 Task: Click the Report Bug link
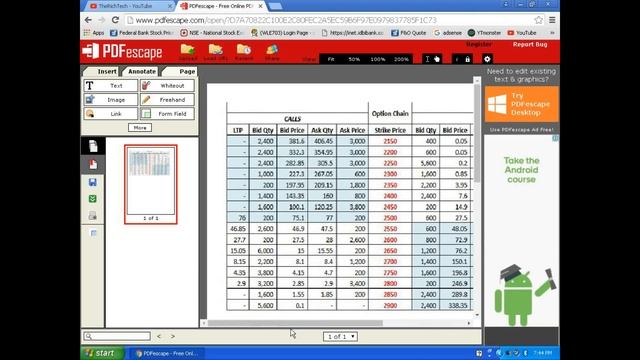coord(530,44)
